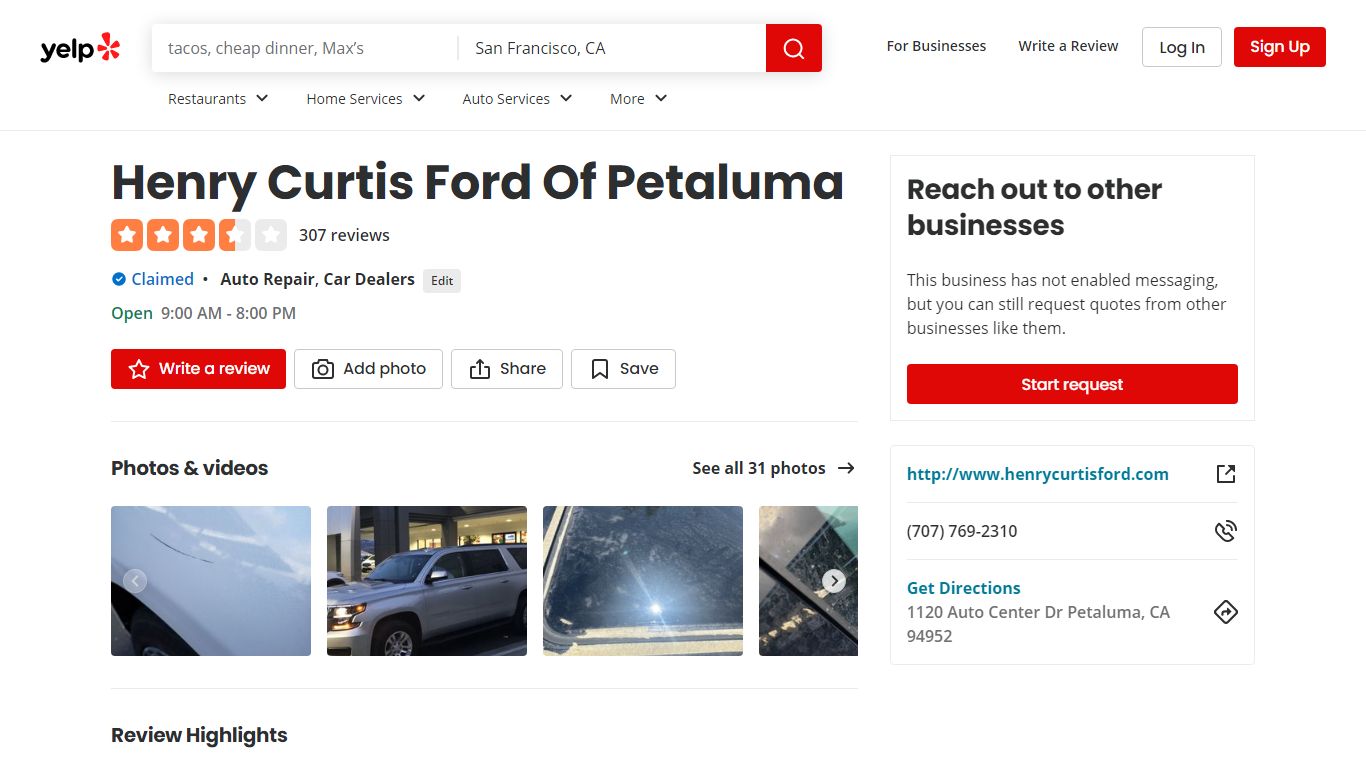
Task: Click the red search magnifier button
Action: click(794, 48)
